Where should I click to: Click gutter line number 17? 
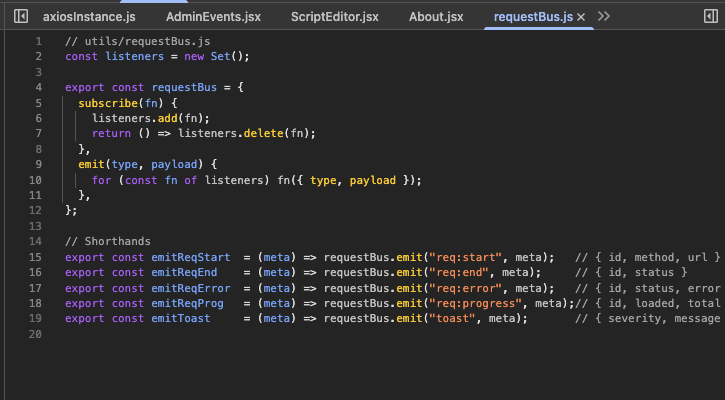[35, 289]
